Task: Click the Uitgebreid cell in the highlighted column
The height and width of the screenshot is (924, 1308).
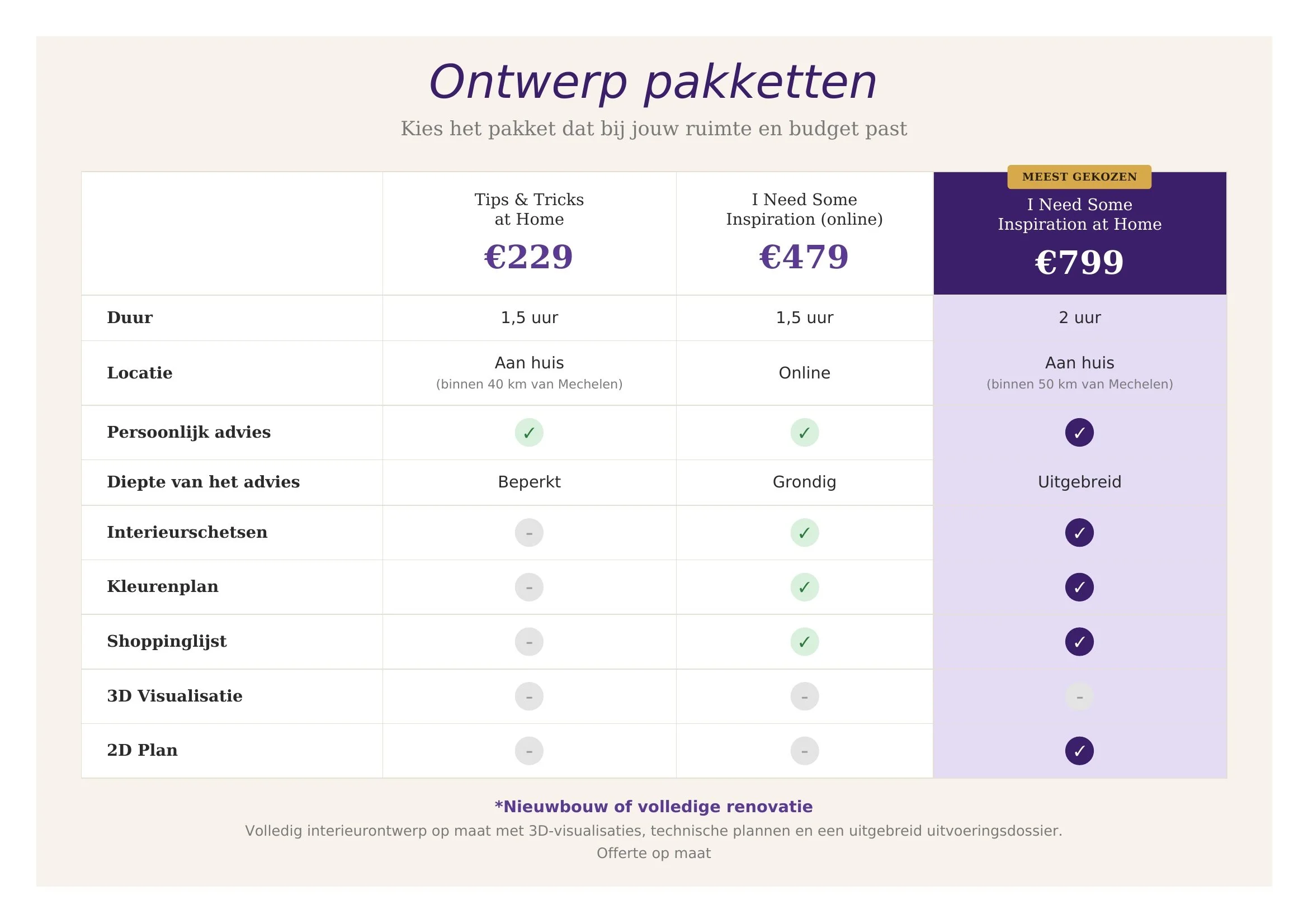Action: 1079,482
